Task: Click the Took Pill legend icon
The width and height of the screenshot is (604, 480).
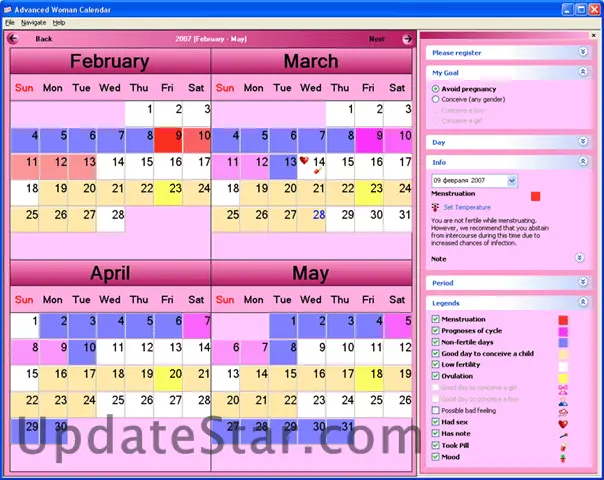Action: pyautogui.click(x=563, y=447)
